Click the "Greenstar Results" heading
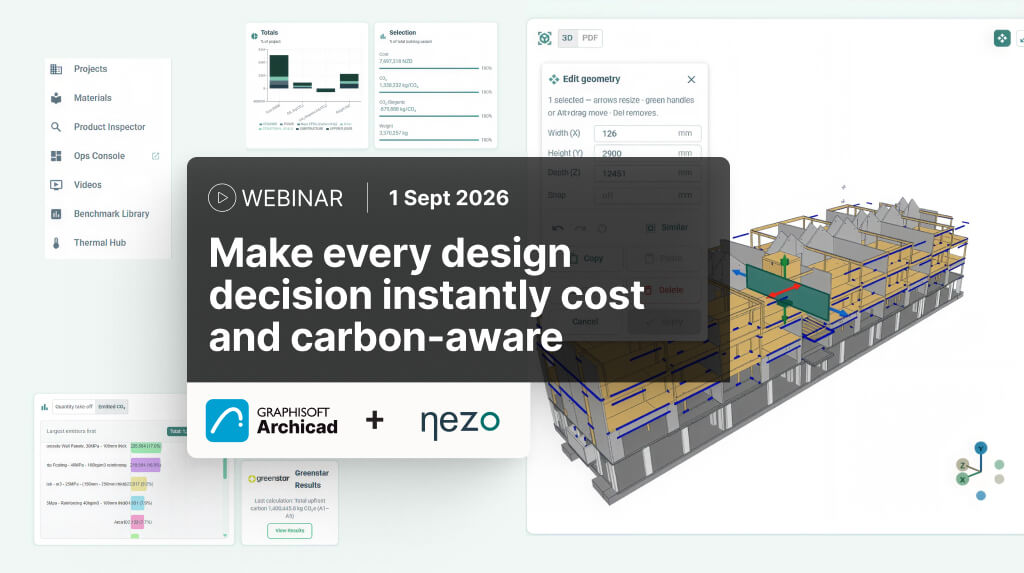The height and width of the screenshot is (573, 1024). [x=312, y=479]
